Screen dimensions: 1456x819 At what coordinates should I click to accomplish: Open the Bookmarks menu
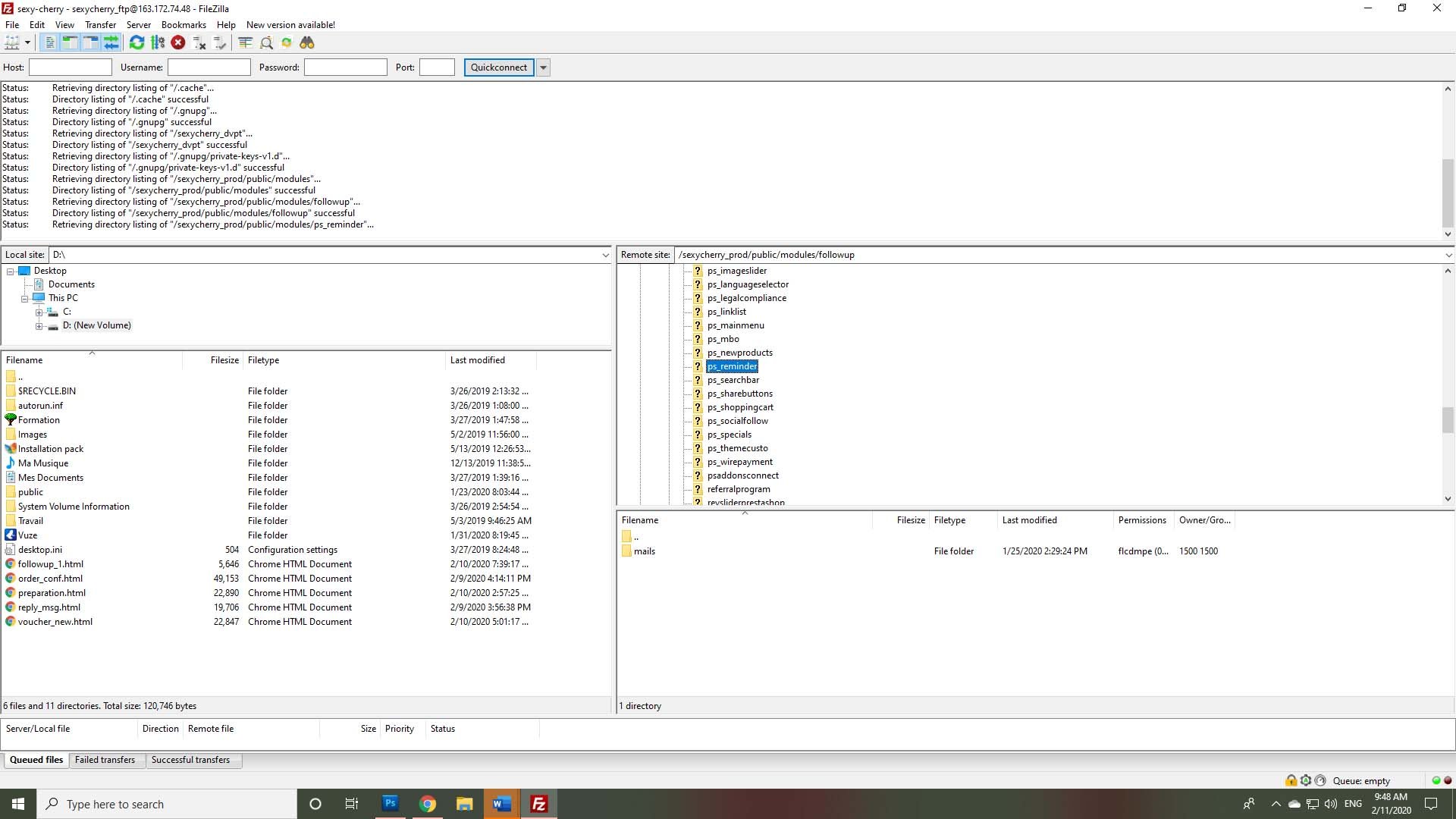[x=184, y=25]
